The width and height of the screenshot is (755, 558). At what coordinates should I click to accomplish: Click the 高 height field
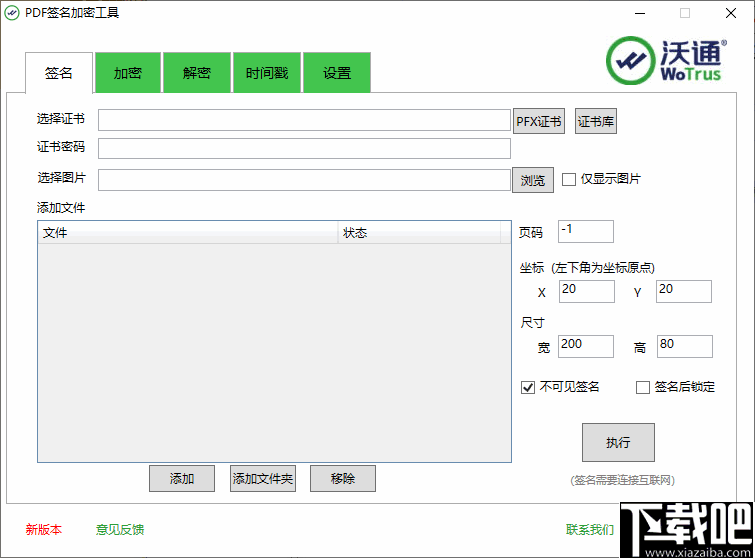click(685, 346)
